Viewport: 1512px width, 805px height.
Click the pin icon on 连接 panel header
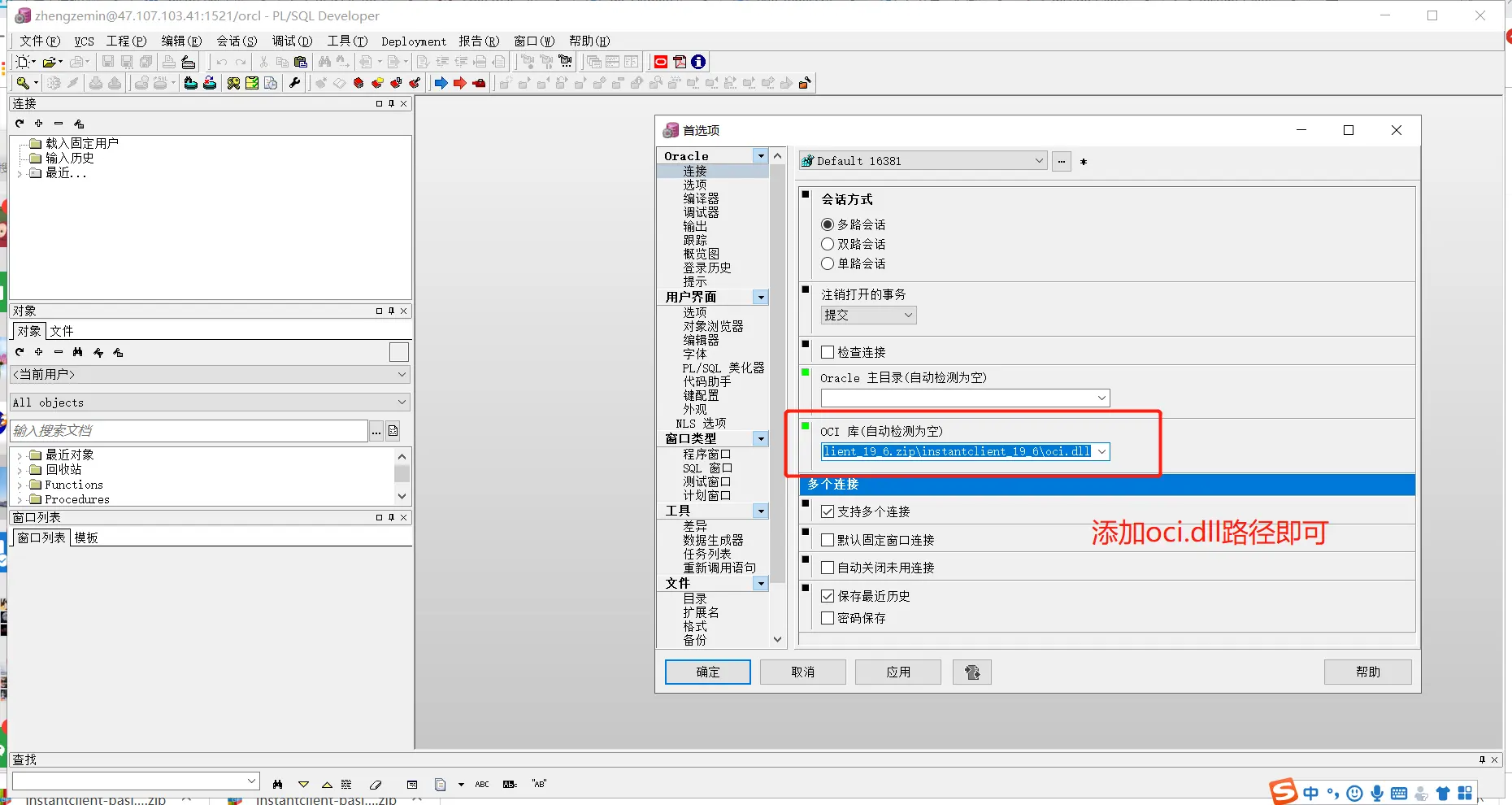(x=391, y=104)
